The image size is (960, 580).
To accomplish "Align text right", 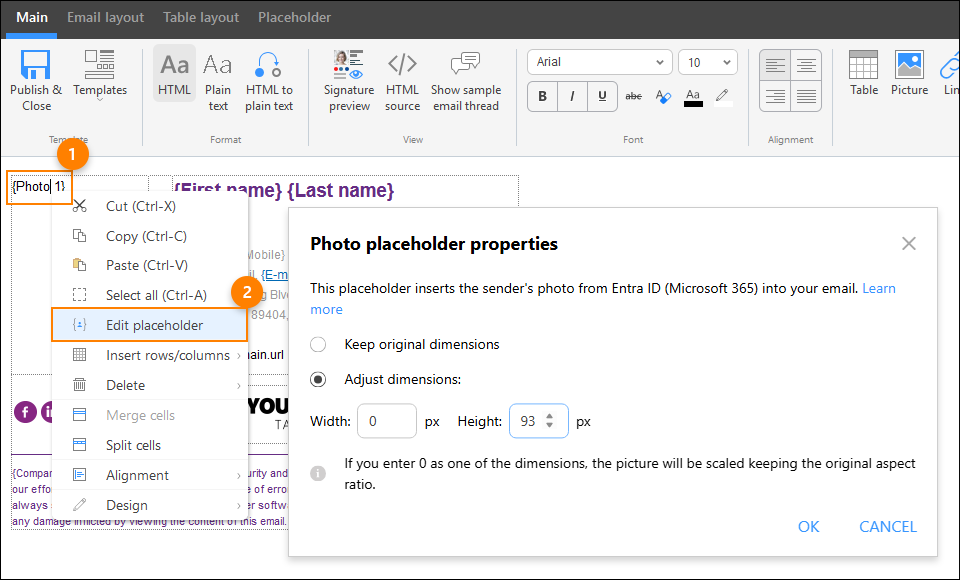I will point(775,96).
